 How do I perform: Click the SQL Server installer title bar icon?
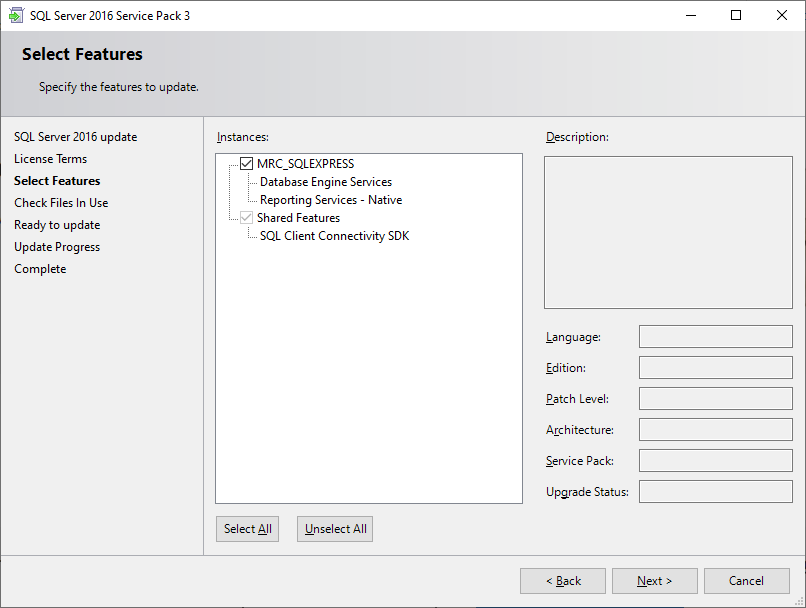click(17, 15)
